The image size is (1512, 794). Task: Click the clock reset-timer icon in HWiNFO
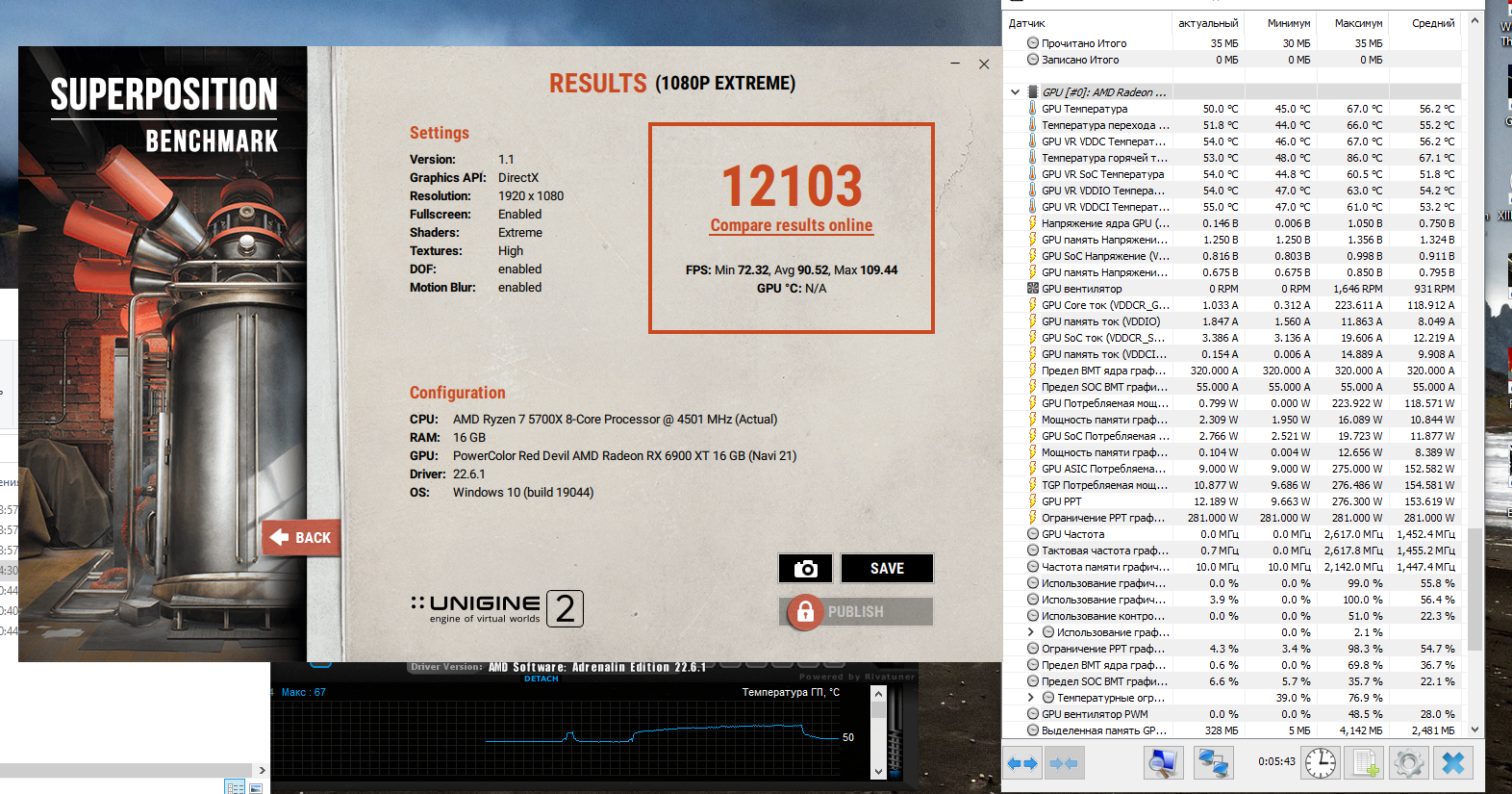(1321, 763)
